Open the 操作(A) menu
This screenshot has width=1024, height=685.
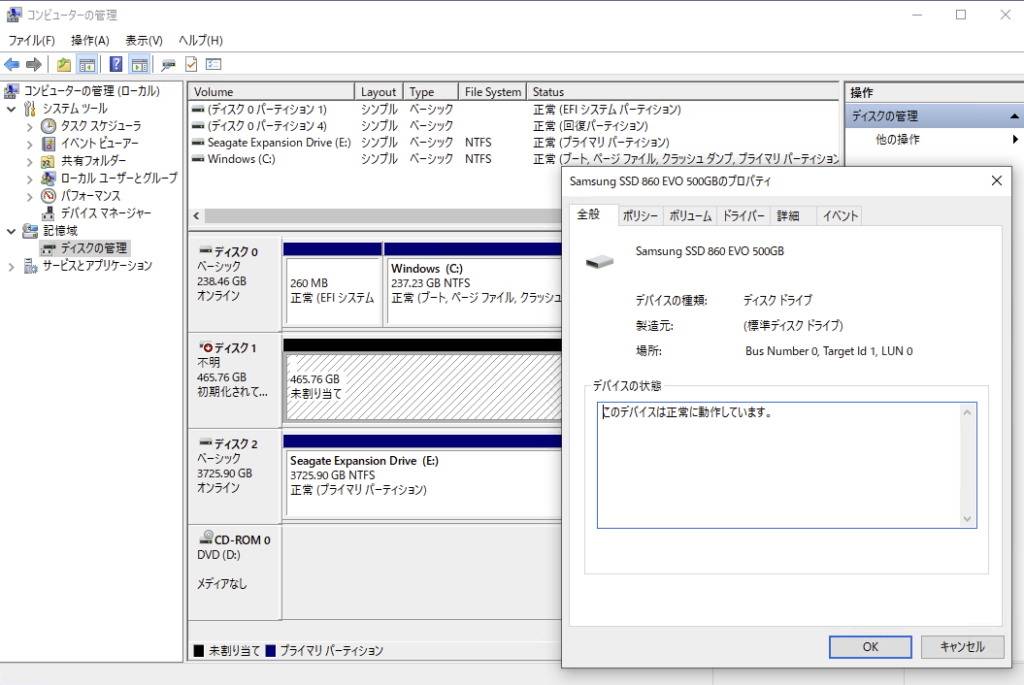coord(90,40)
